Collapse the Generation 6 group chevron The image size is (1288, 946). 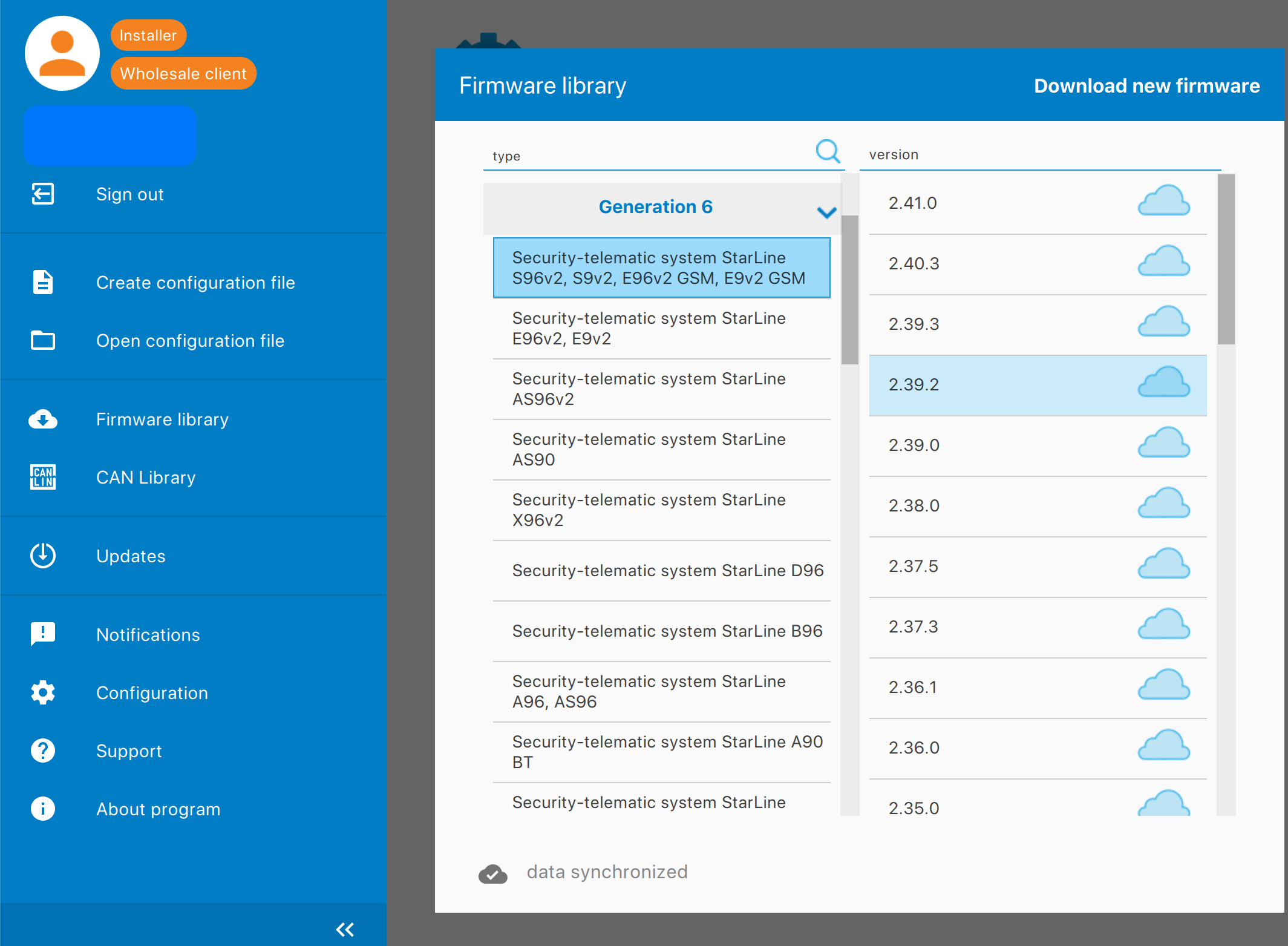point(826,212)
